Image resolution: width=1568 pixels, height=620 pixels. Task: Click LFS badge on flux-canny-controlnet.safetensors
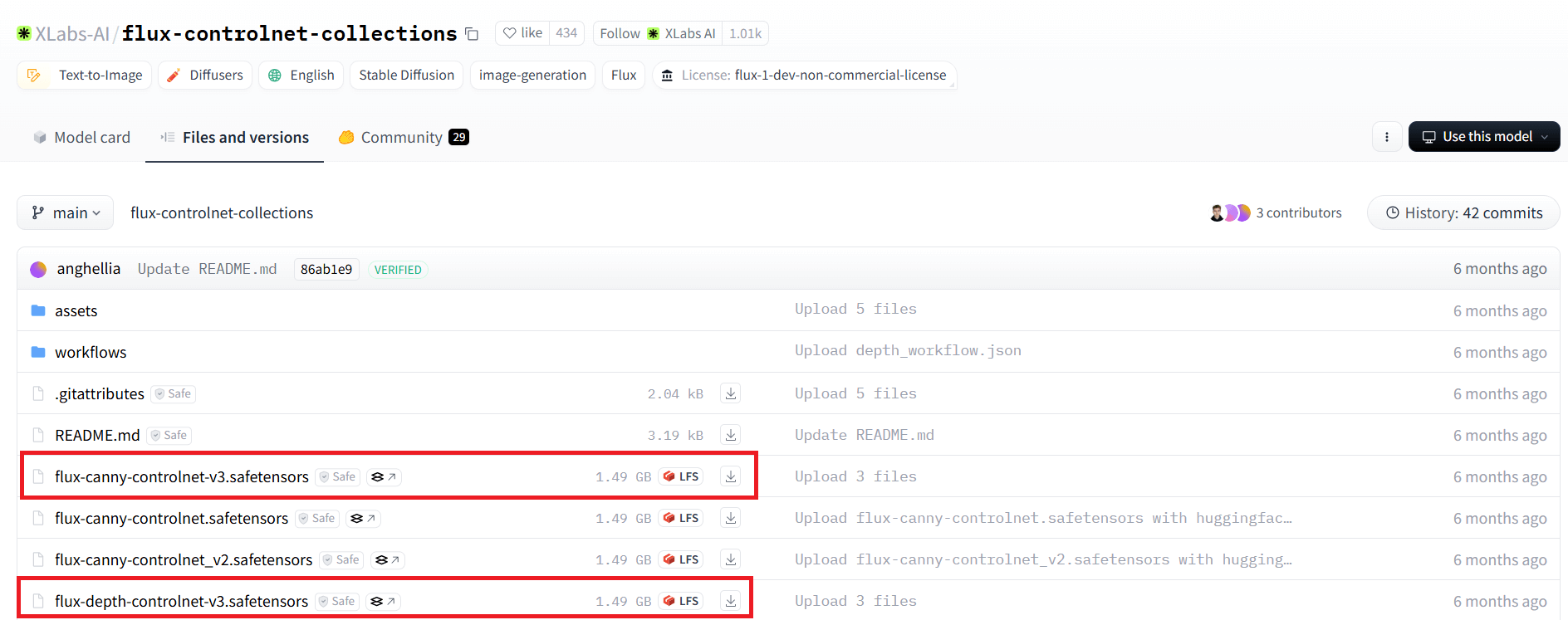(681, 518)
